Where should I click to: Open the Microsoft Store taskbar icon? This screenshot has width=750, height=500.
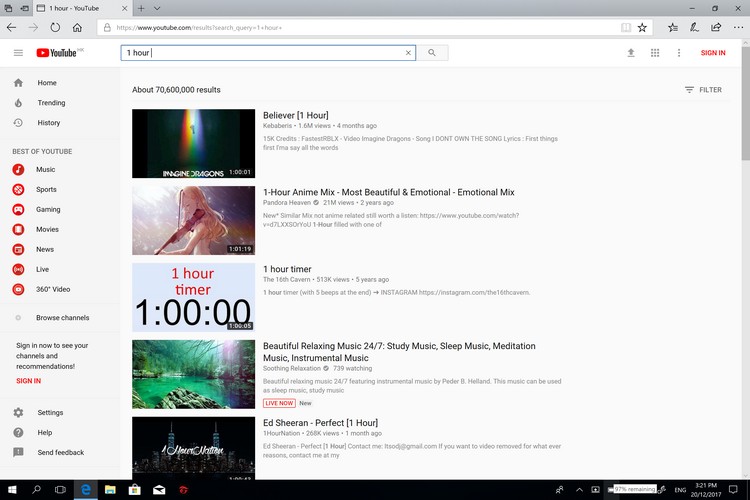(134, 489)
